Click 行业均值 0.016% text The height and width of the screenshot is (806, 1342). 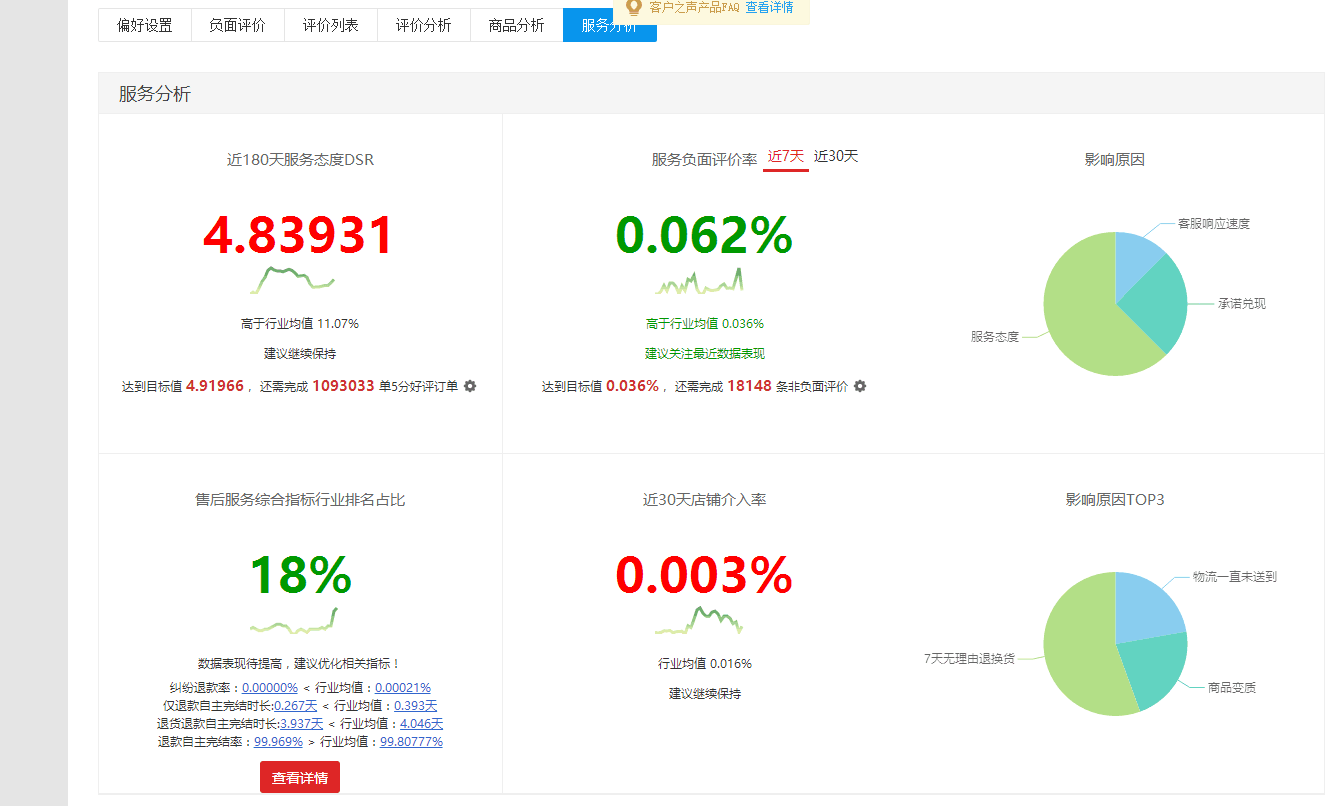tap(705, 663)
